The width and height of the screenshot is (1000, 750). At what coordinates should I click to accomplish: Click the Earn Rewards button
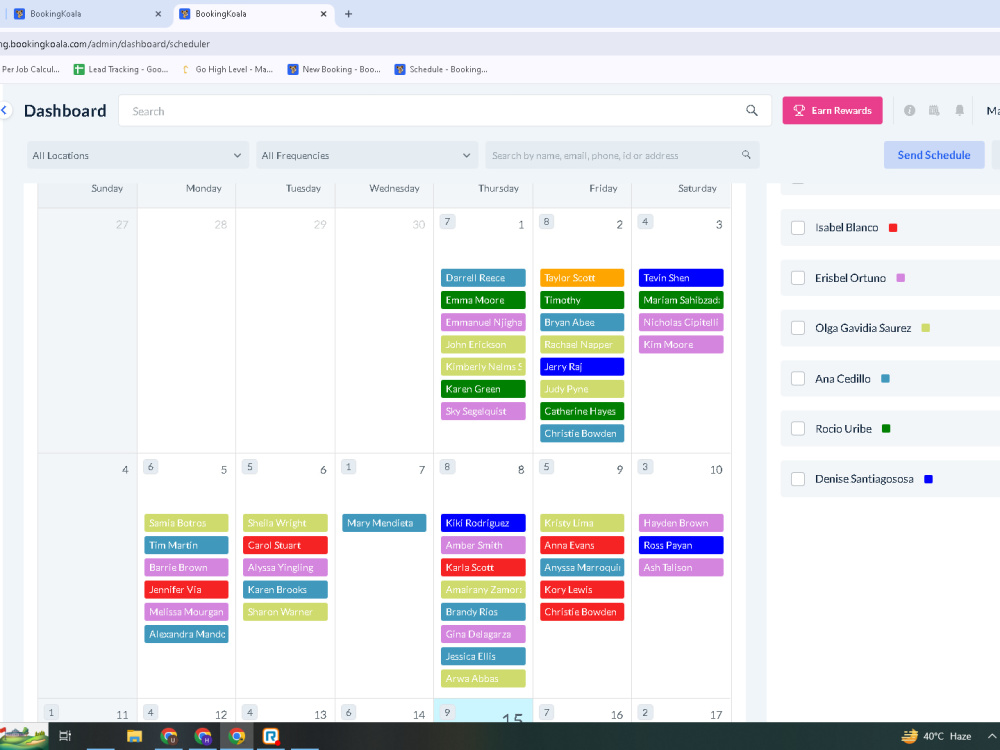tap(832, 110)
